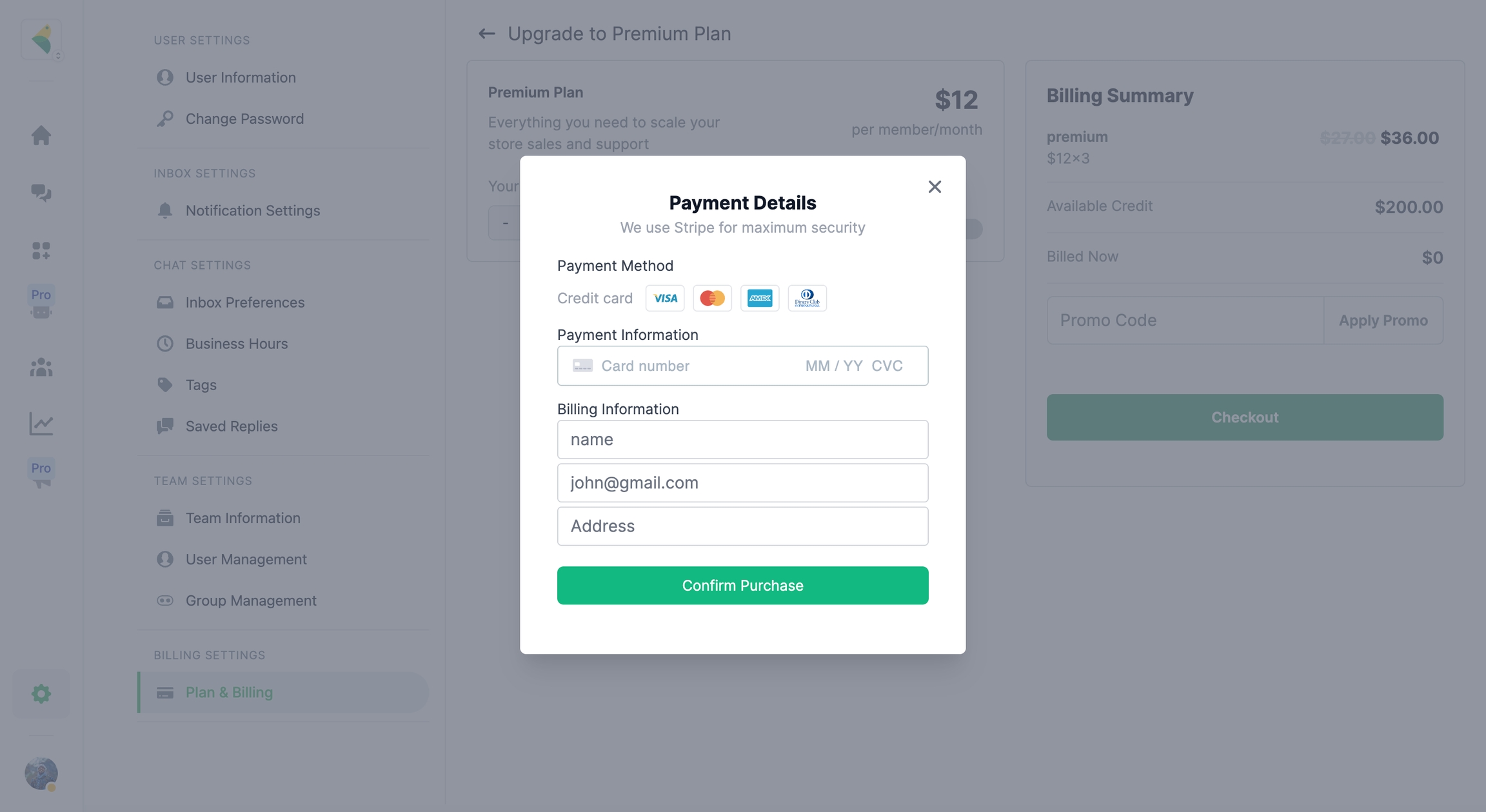Click the settings gear icon

coord(41,693)
